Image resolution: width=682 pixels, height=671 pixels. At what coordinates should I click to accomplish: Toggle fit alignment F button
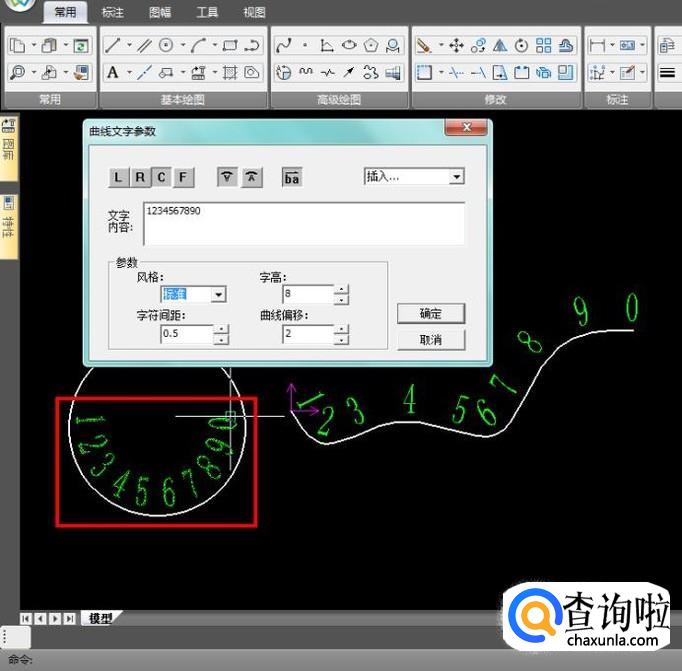183,177
